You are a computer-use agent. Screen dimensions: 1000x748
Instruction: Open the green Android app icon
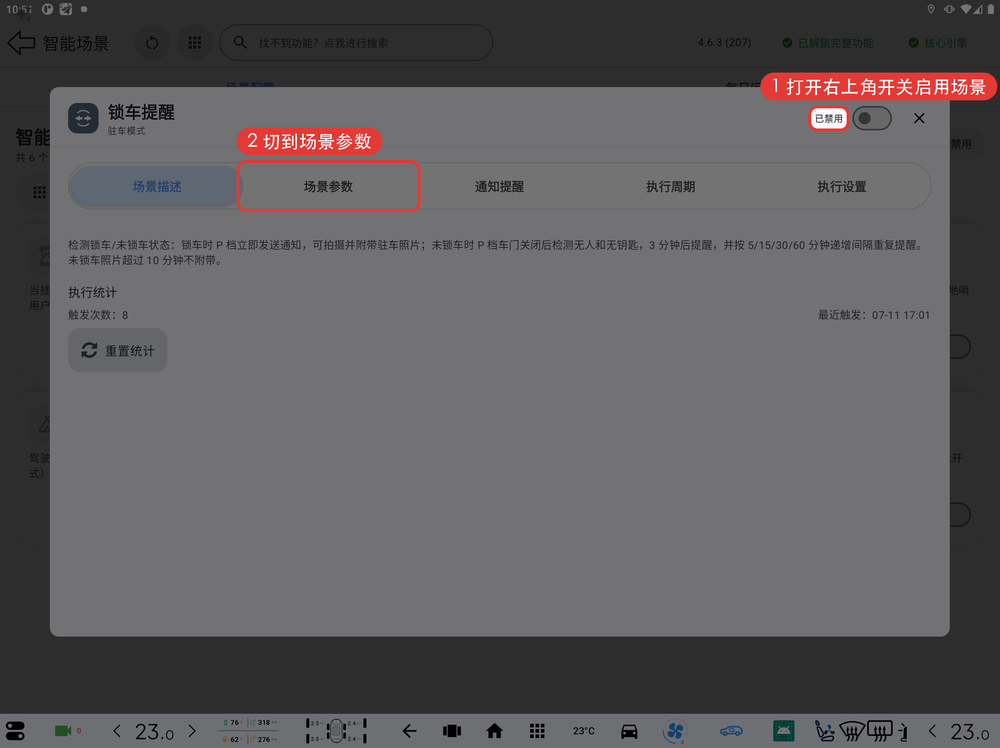[x=783, y=731]
